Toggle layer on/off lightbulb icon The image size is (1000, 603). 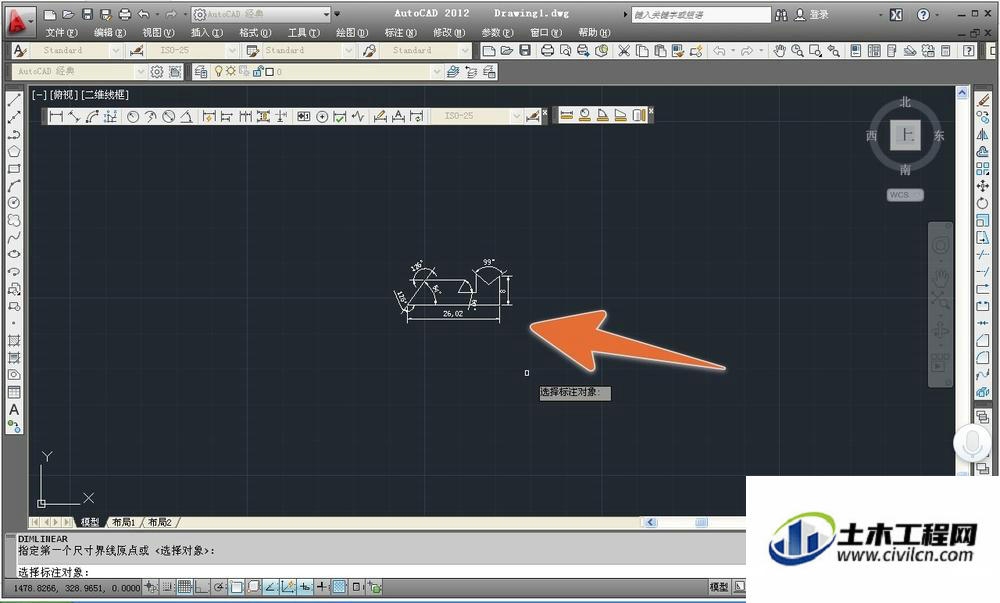[x=218, y=71]
